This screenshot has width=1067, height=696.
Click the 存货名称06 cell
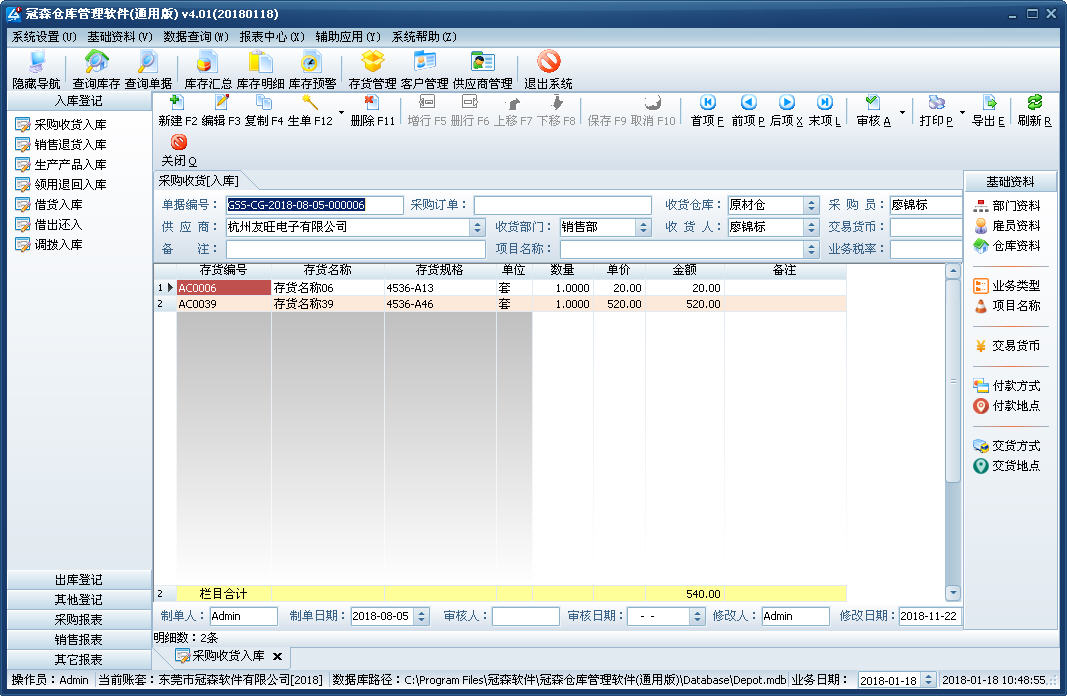[327, 288]
